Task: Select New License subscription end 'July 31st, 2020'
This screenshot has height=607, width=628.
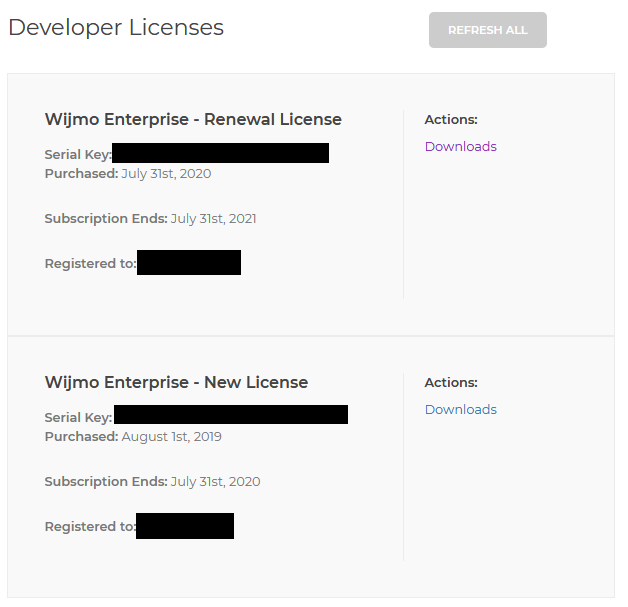Action: click(215, 482)
